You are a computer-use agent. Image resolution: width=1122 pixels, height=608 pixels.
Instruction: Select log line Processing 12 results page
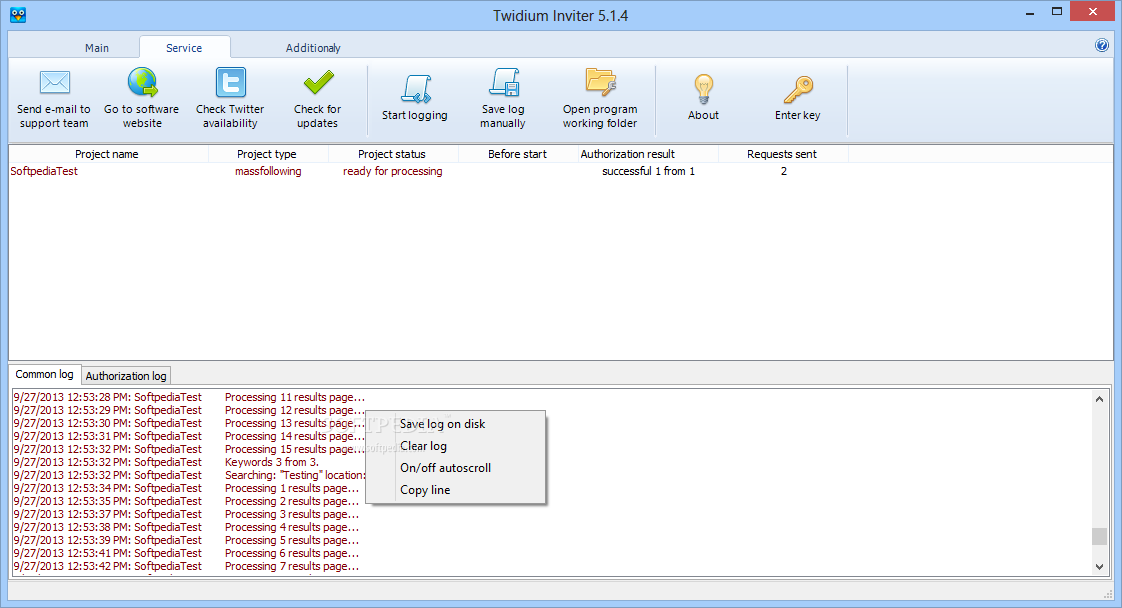pyautogui.click(x=189, y=410)
